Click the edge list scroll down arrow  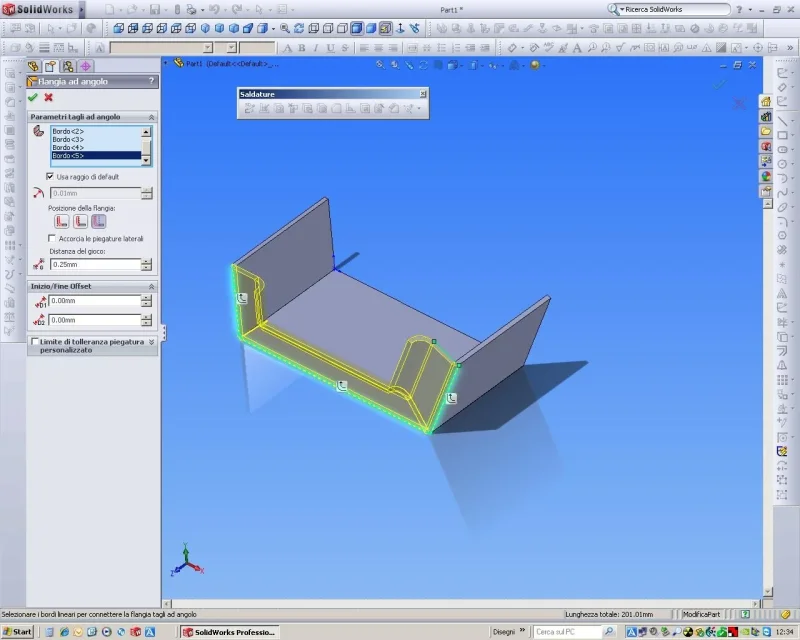(146, 160)
